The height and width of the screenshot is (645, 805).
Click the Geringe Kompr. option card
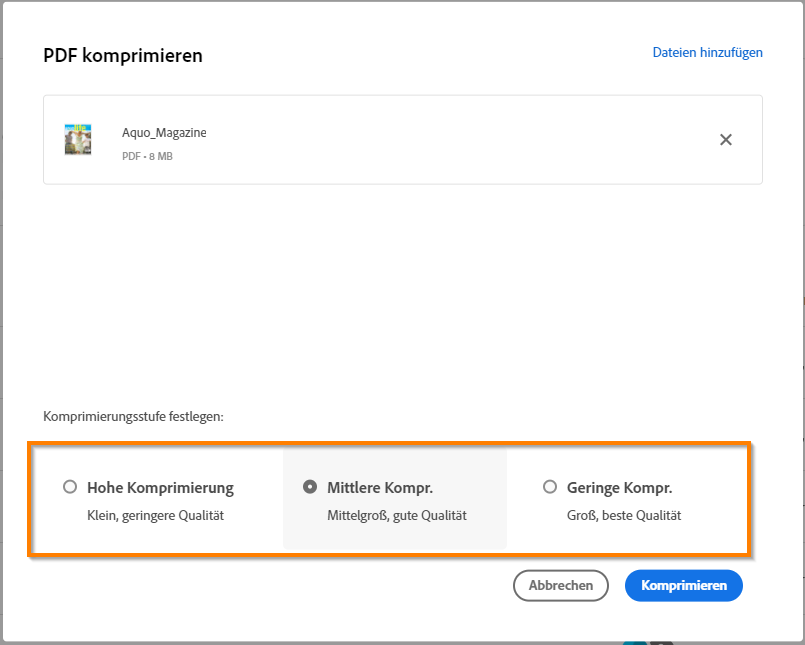pos(635,497)
